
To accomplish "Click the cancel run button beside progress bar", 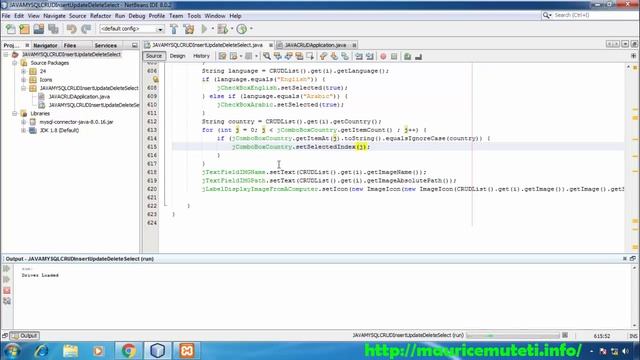I will pos(565,335).
